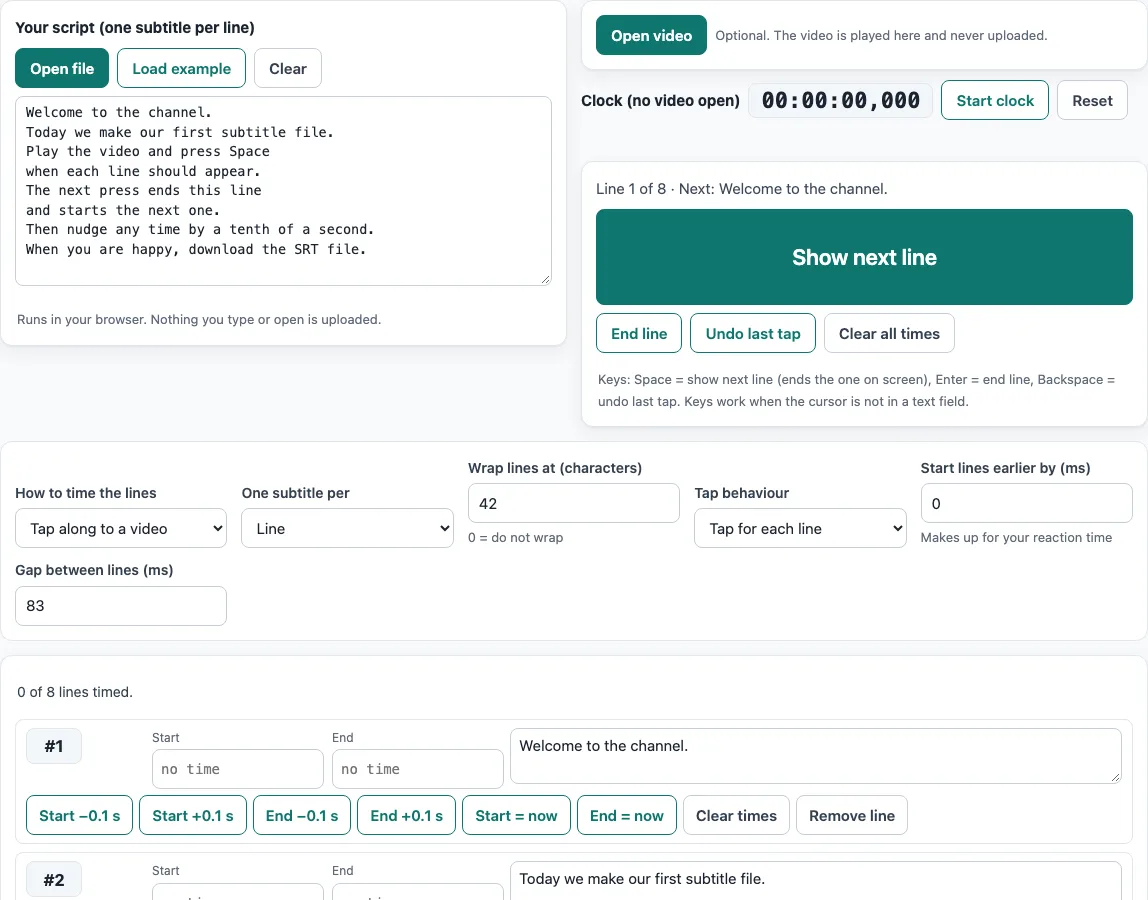Image resolution: width=1148 pixels, height=900 pixels.
Task: Click the Start time field of line #1
Action: 237,769
